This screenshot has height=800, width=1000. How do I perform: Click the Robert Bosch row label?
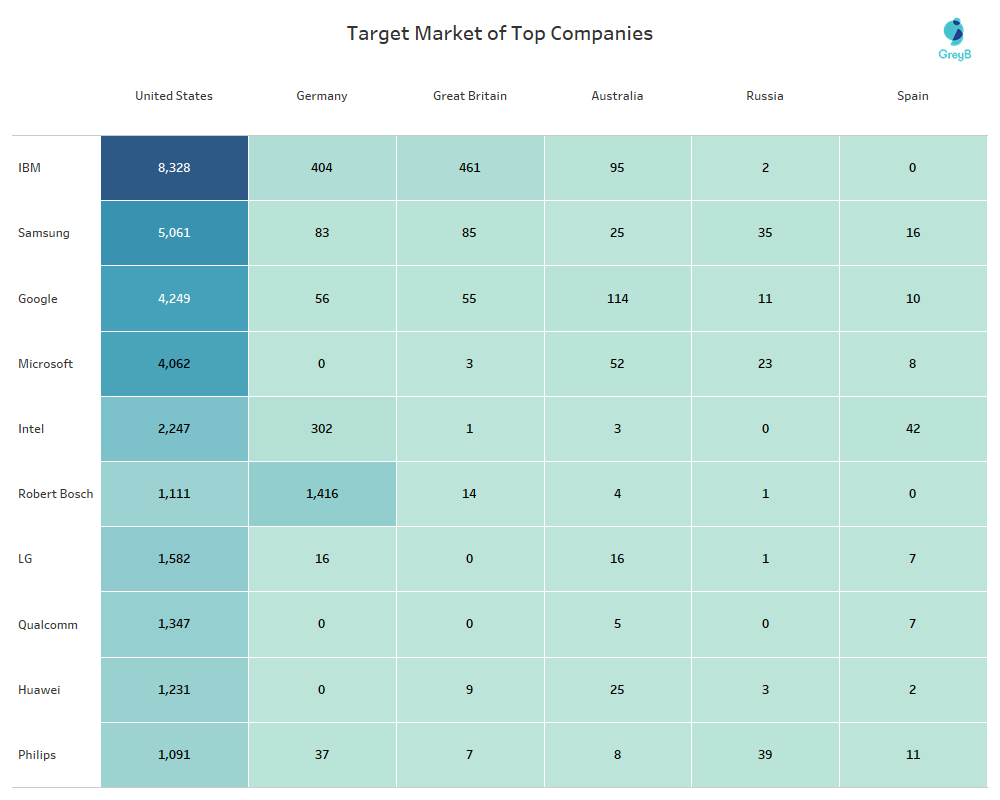pos(56,494)
